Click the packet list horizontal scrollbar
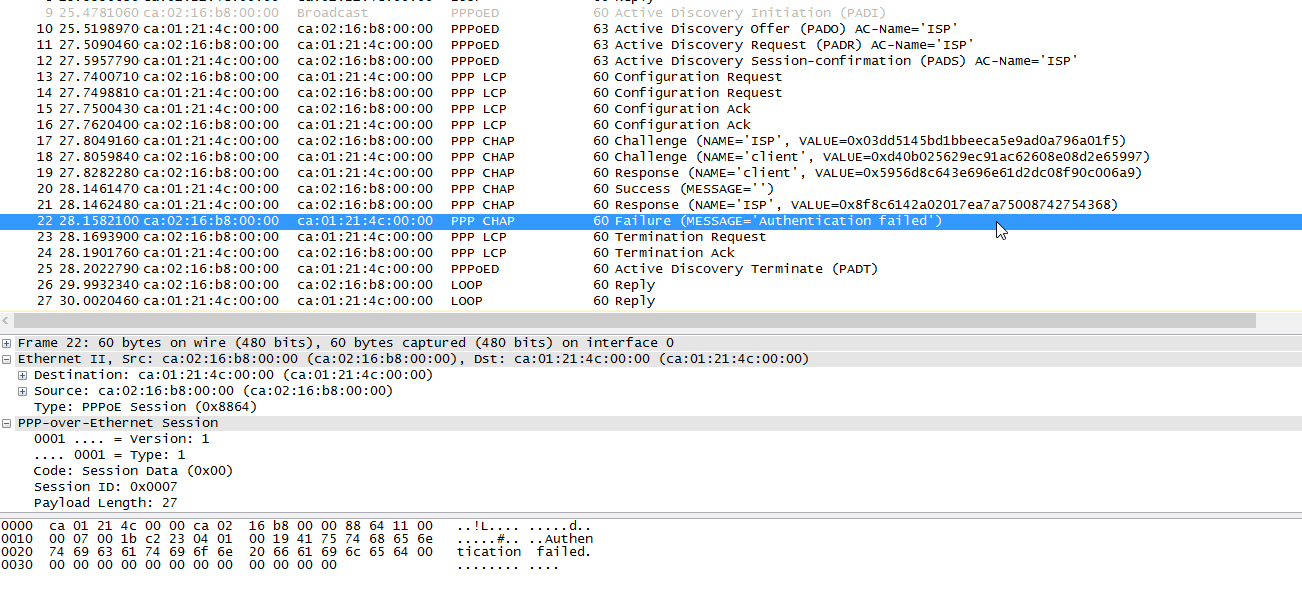1302x591 pixels. click(634, 321)
